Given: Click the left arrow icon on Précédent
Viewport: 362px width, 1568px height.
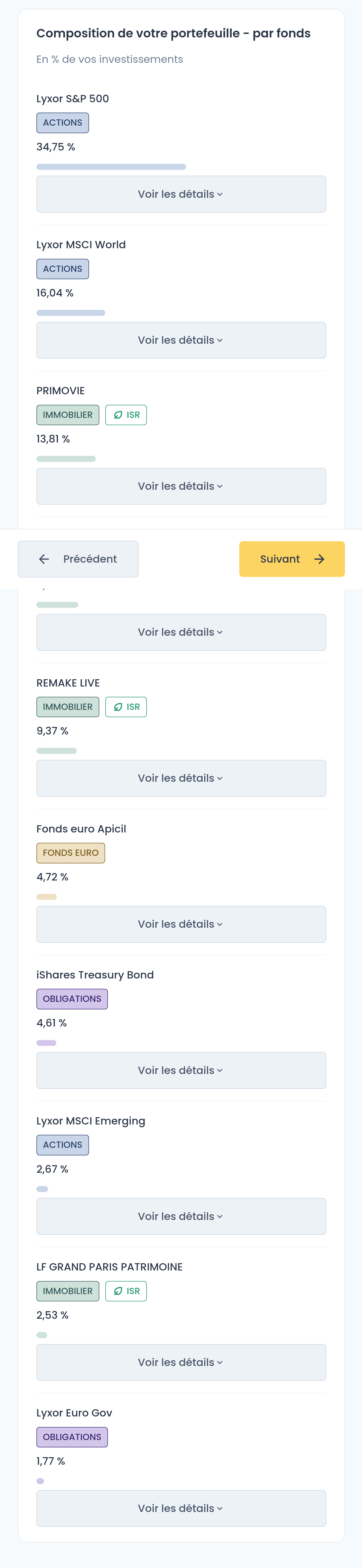Looking at the screenshot, I should click(x=44, y=559).
